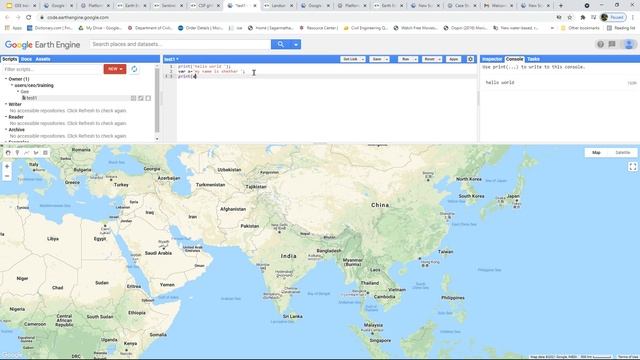Screen dimensions: 640x360
Task: Click the blue search magnifier button
Action: pos(280,44)
